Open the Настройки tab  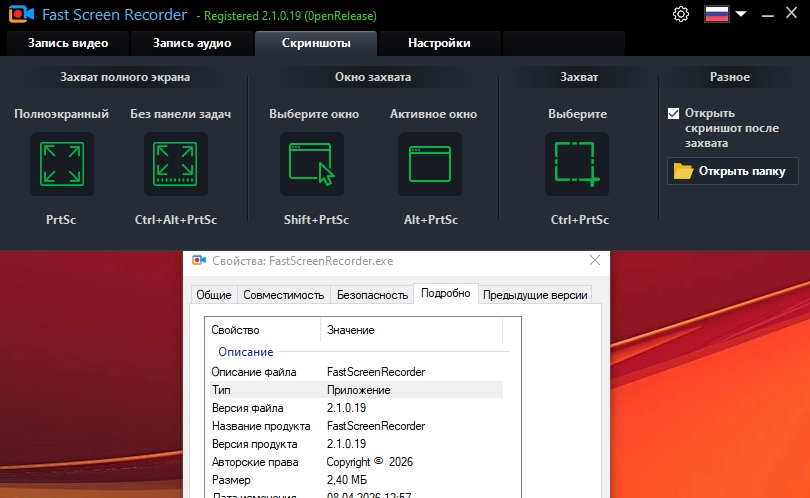tap(439, 43)
